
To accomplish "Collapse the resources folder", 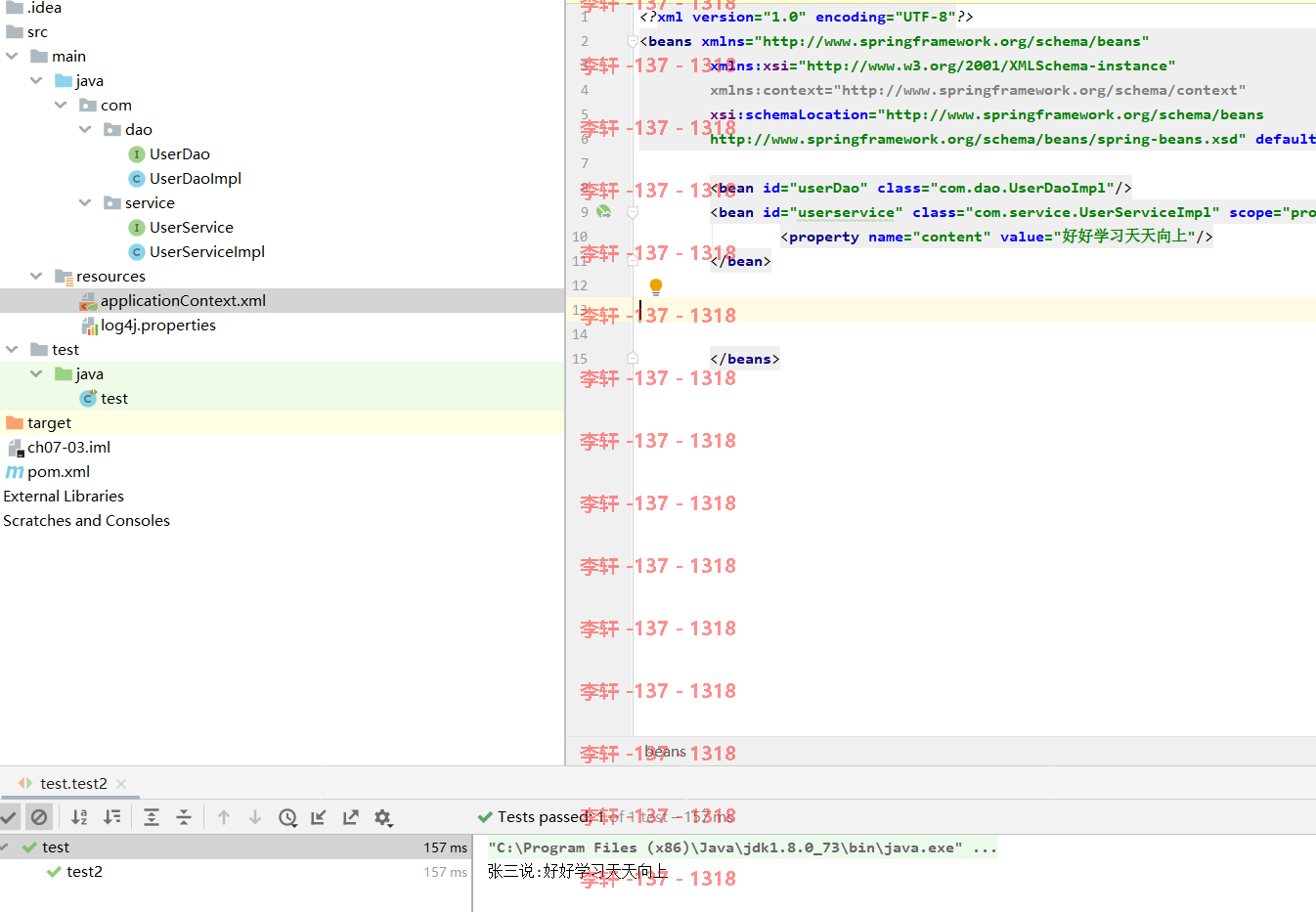I will click(36, 277).
